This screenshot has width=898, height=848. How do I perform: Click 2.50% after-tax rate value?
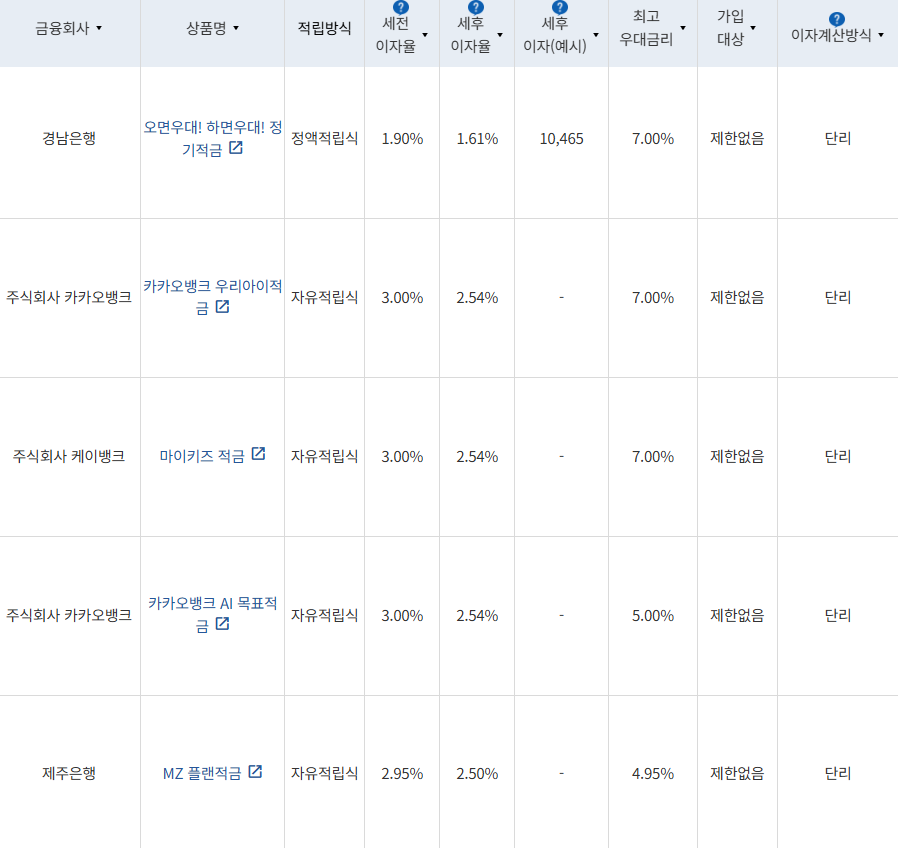point(477,774)
